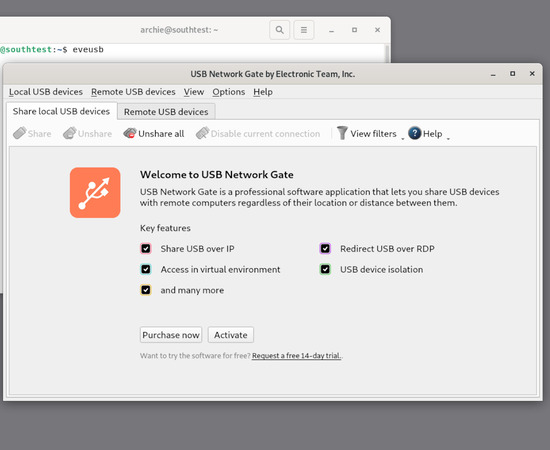Maximize the terminal window
Screen dimensions: 550x450
(x=354, y=30)
